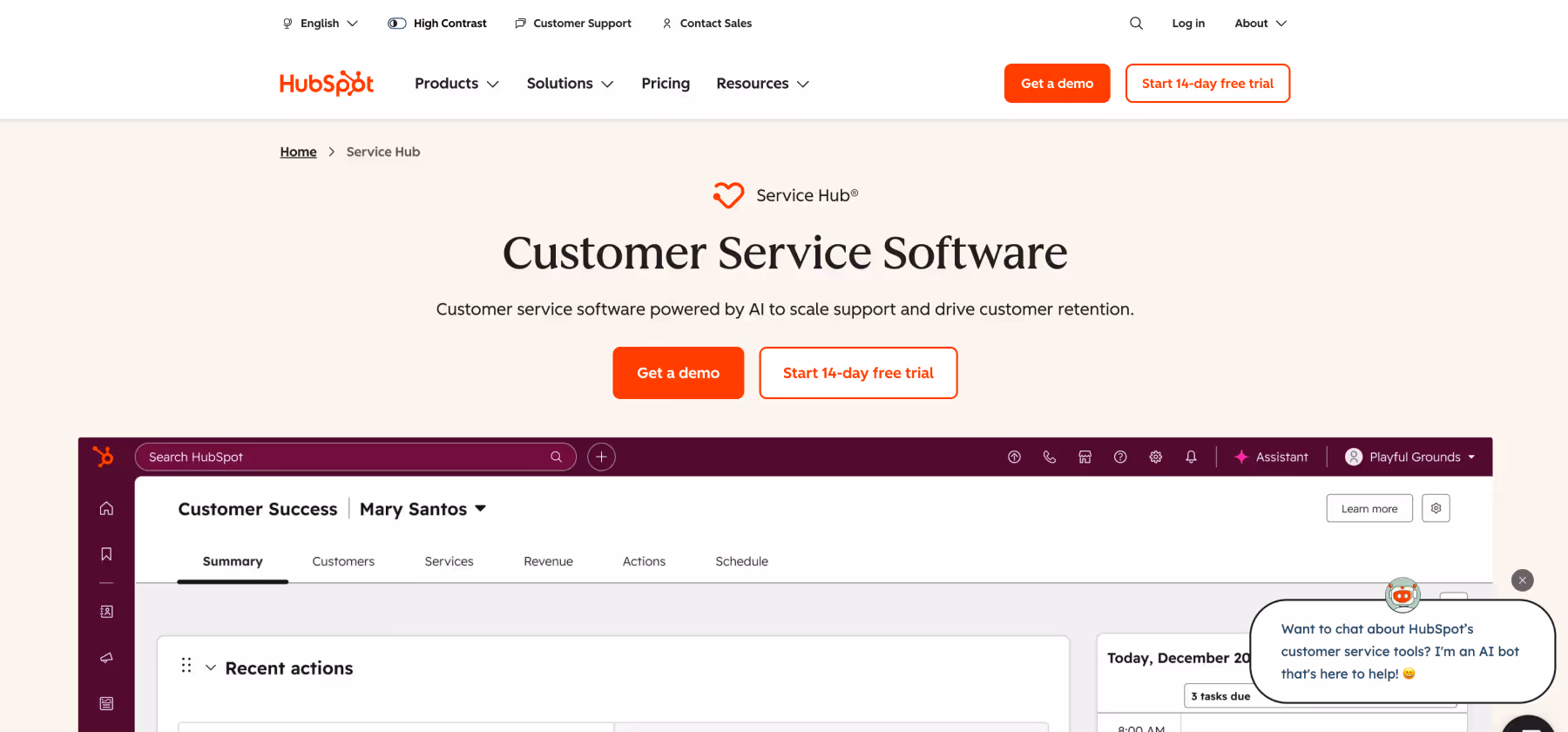Click the Playful Grounds user avatar
1568x732 pixels.
click(x=1354, y=457)
